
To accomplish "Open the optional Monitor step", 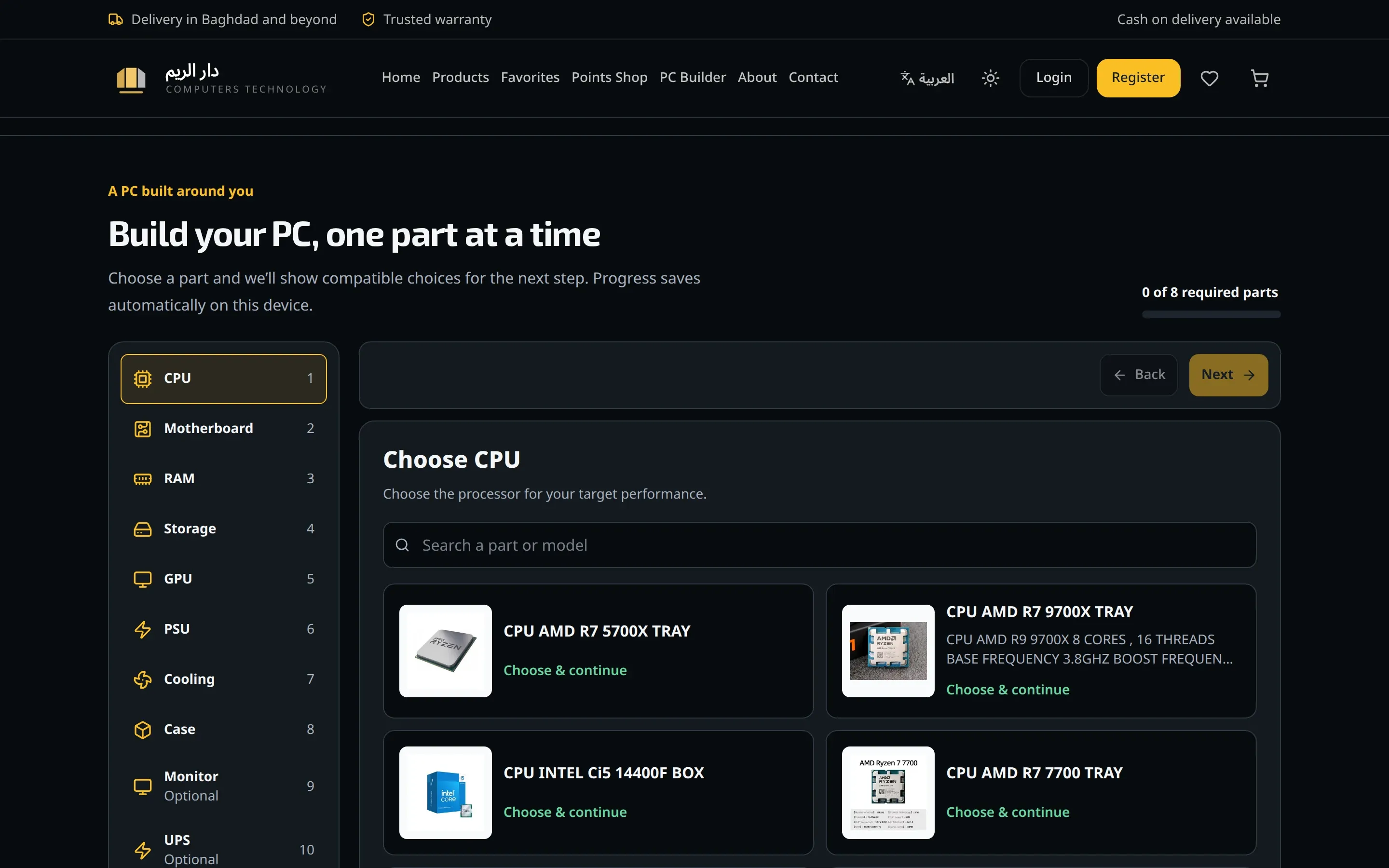I will [x=224, y=786].
